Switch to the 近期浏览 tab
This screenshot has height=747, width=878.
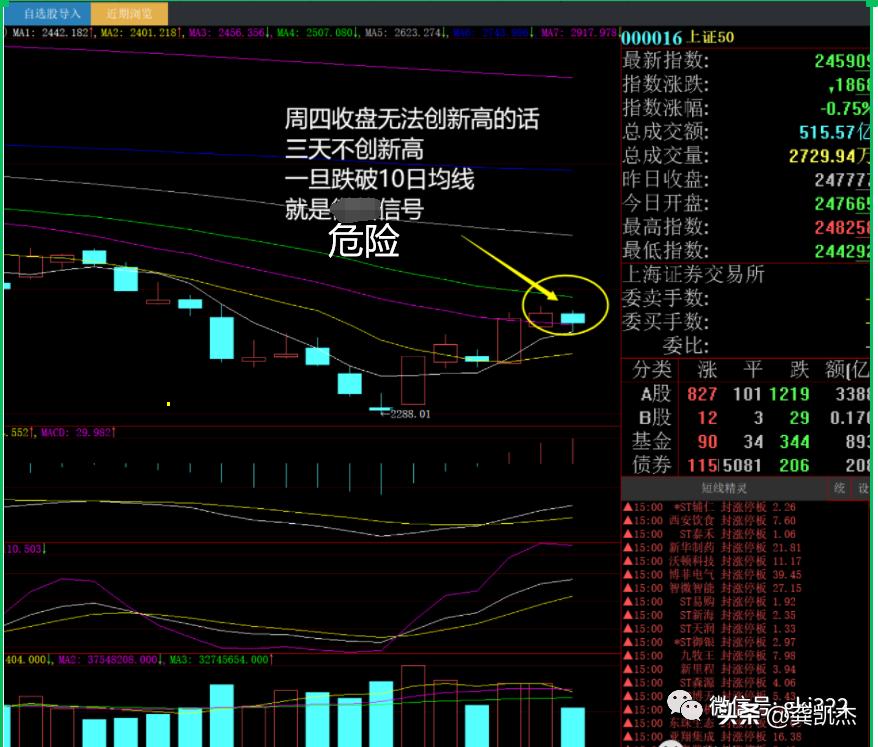129,13
